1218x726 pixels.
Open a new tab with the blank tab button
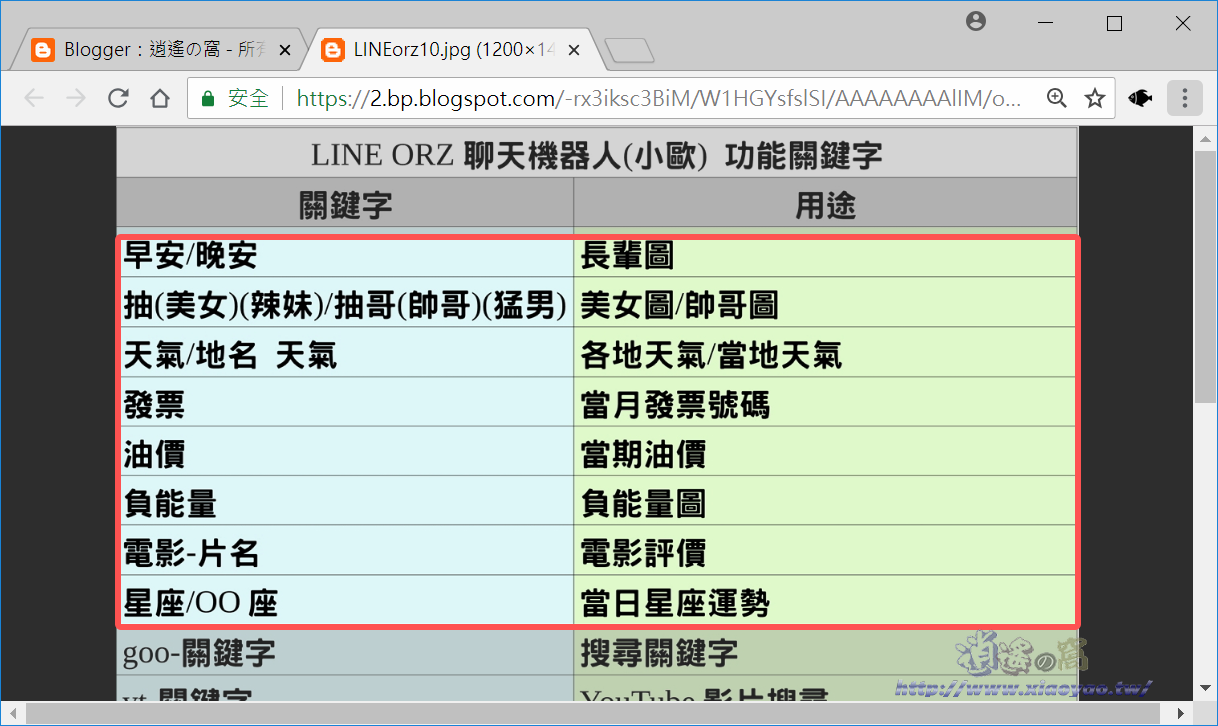(x=629, y=50)
